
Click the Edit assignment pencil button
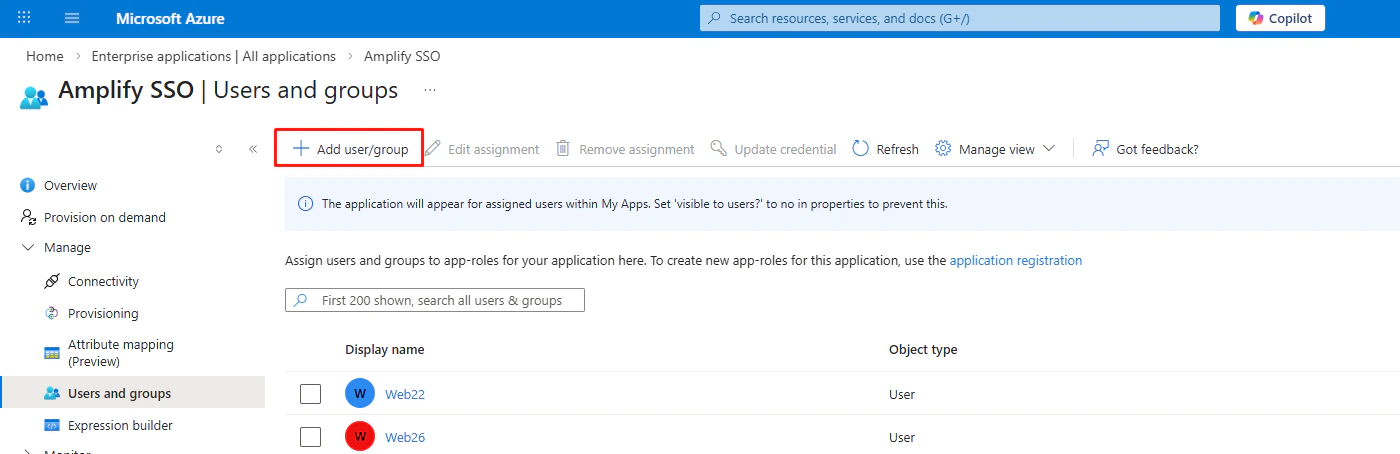(x=482, y=149)
